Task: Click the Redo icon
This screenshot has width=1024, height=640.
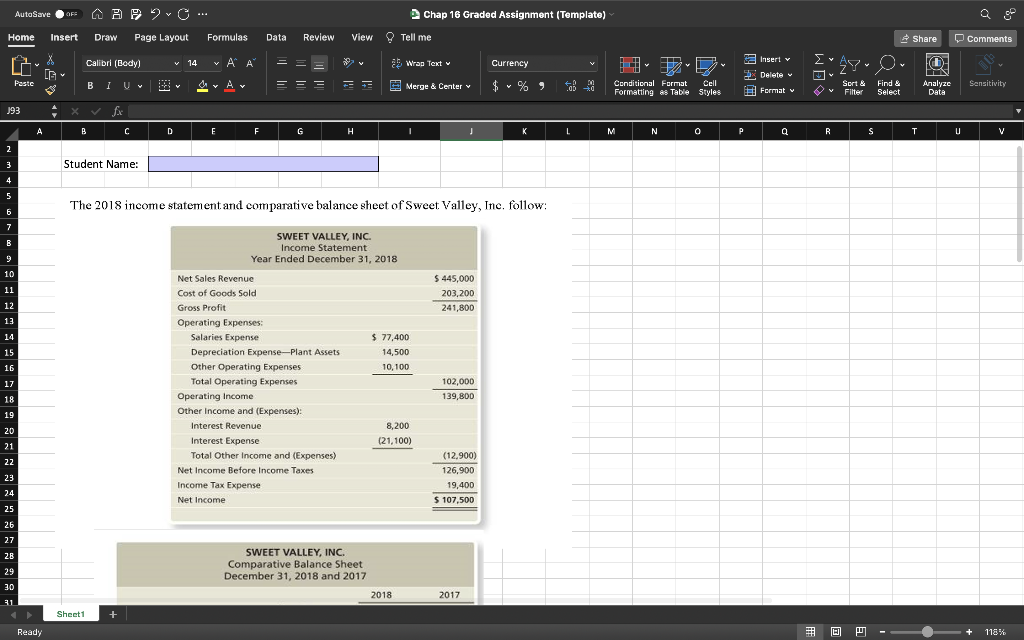Action: click(x=184, y=14)
